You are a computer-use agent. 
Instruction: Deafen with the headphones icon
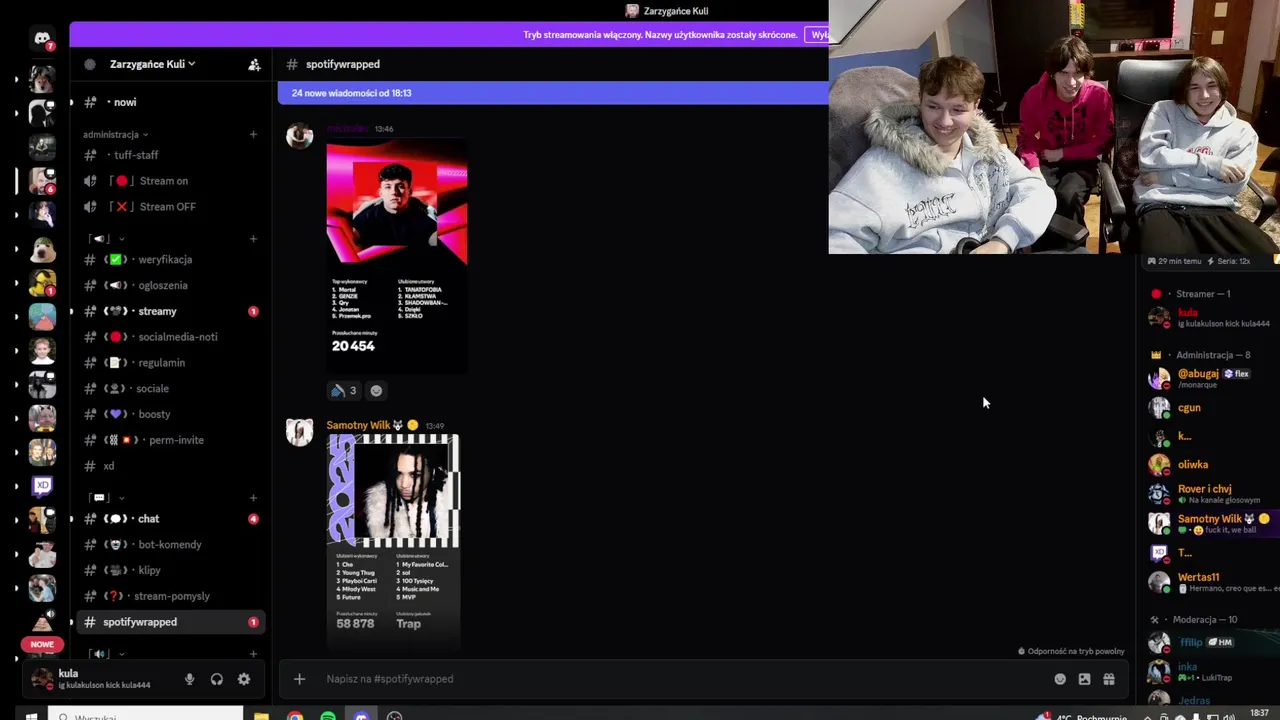point(216,679)
